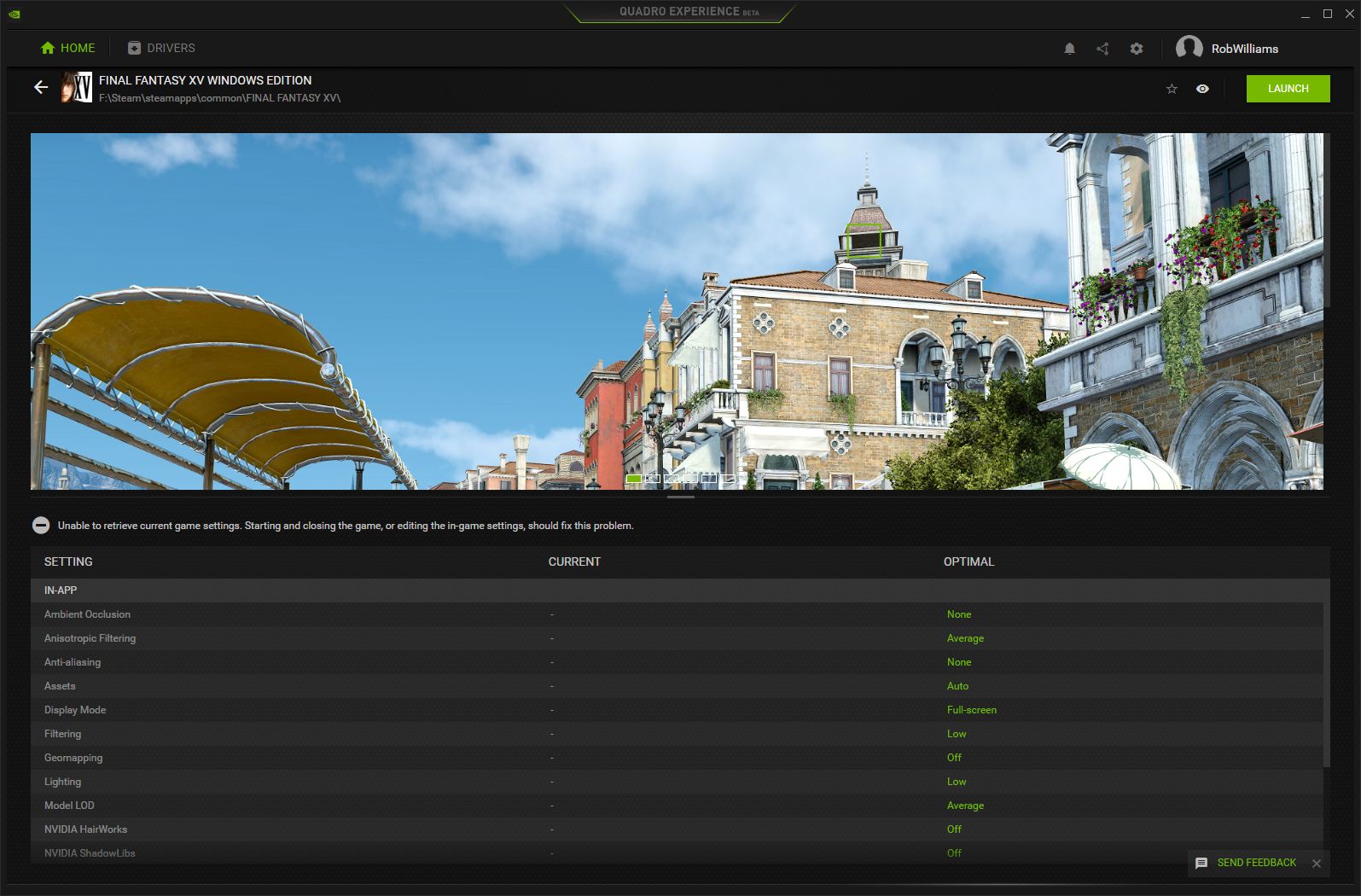The height and width of the screenshot is (896, 1361).
Task: Click the Final Fantasy XV game icon
Action: [77, 88]
